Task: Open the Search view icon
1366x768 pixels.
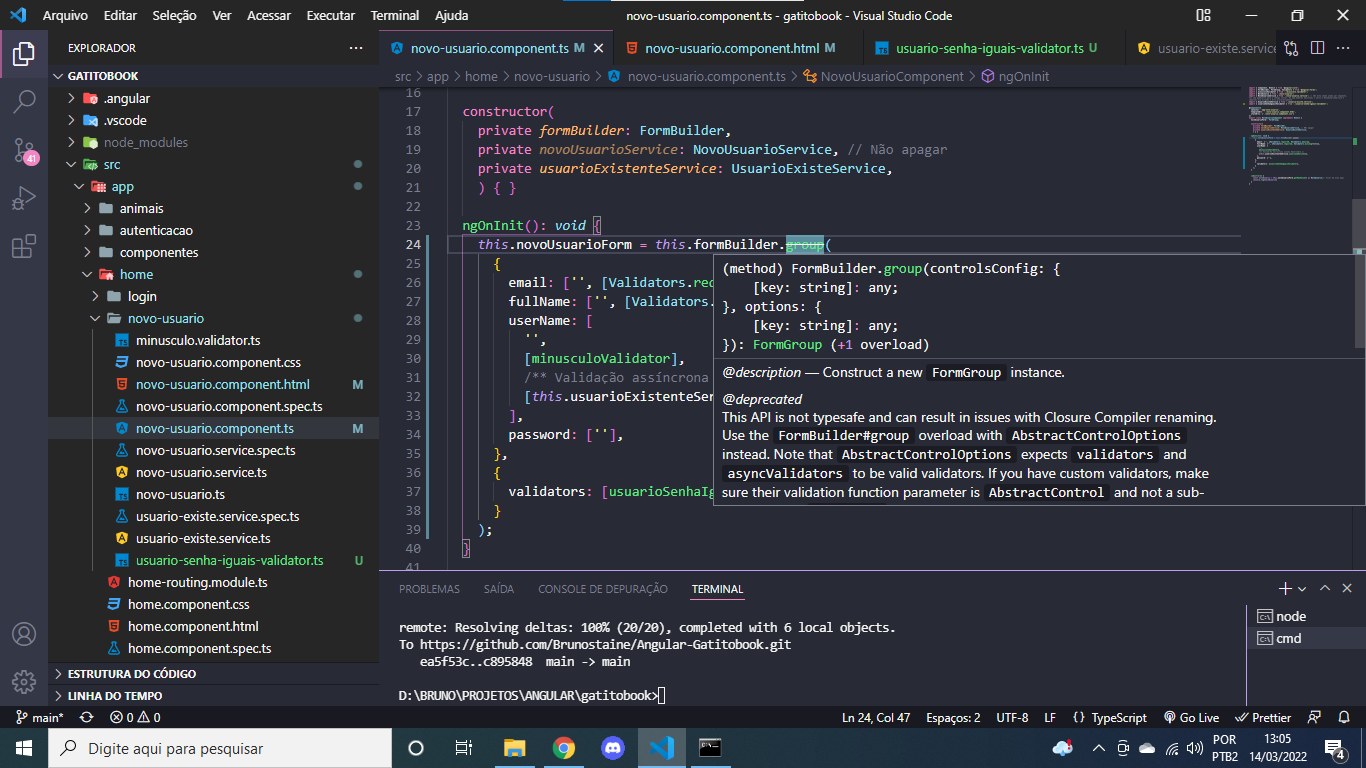Action: pyautogui.click(x=24, y=101)
